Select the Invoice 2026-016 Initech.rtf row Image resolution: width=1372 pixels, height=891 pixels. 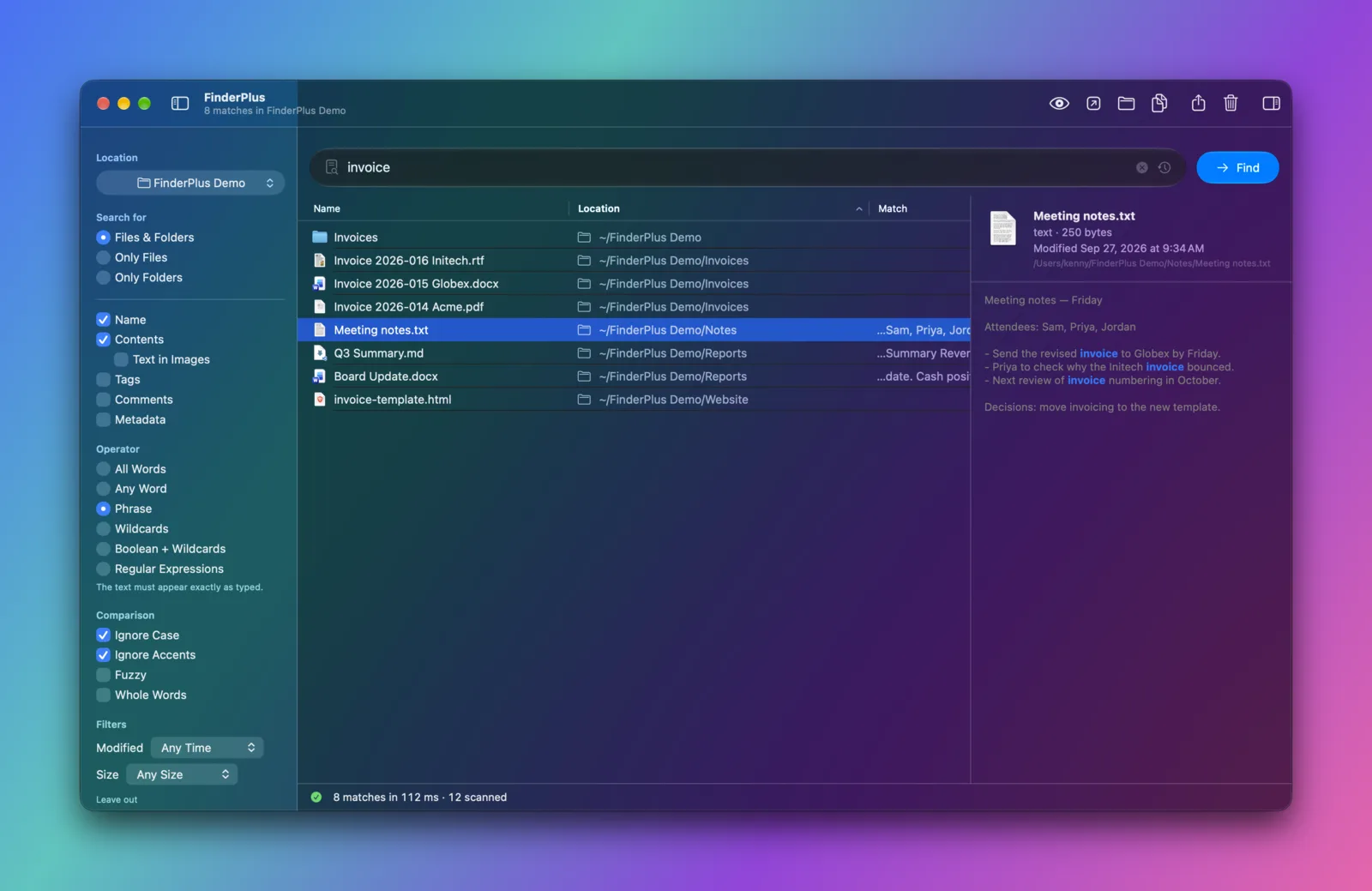(634, 261)
